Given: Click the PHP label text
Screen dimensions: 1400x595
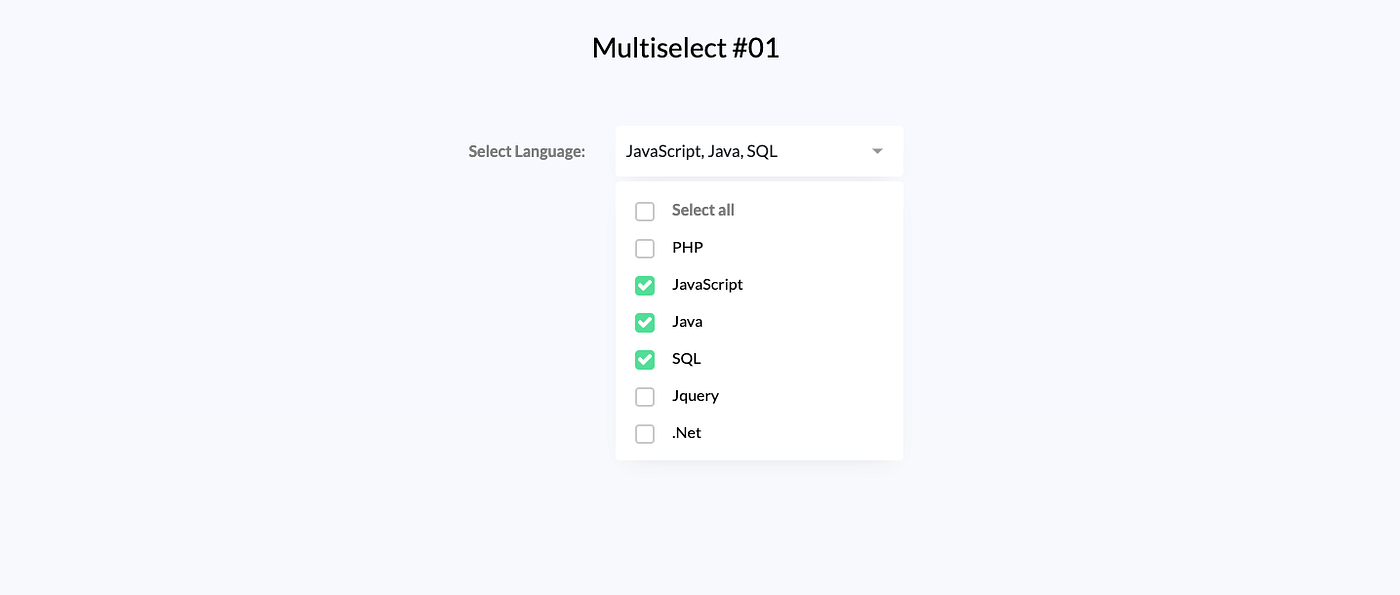Looking at the screenshot, I should coord(687,247).
